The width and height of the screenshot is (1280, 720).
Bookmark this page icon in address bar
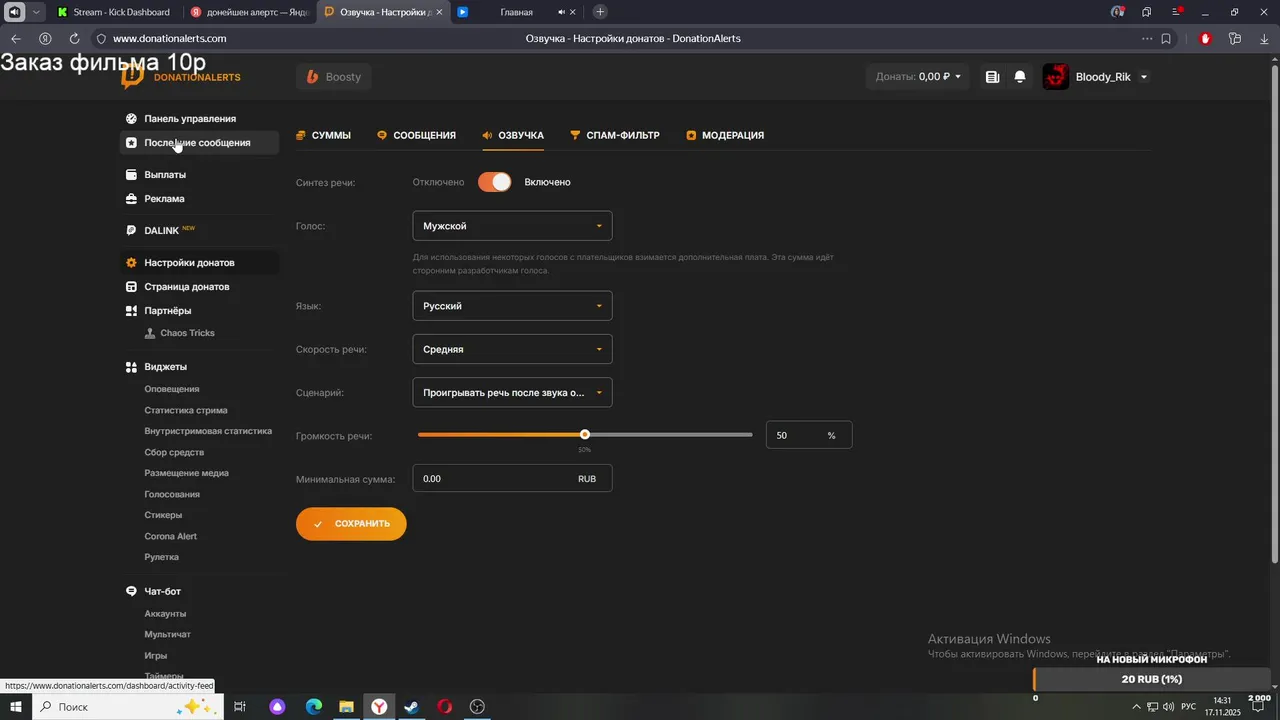(1166, 39)
